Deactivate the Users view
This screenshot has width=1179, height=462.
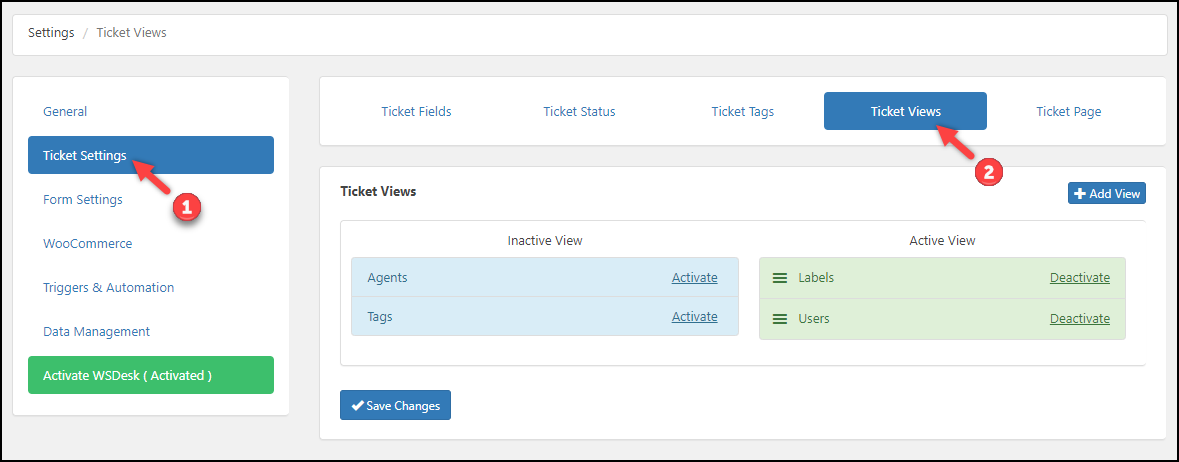tap(1079, 319)
